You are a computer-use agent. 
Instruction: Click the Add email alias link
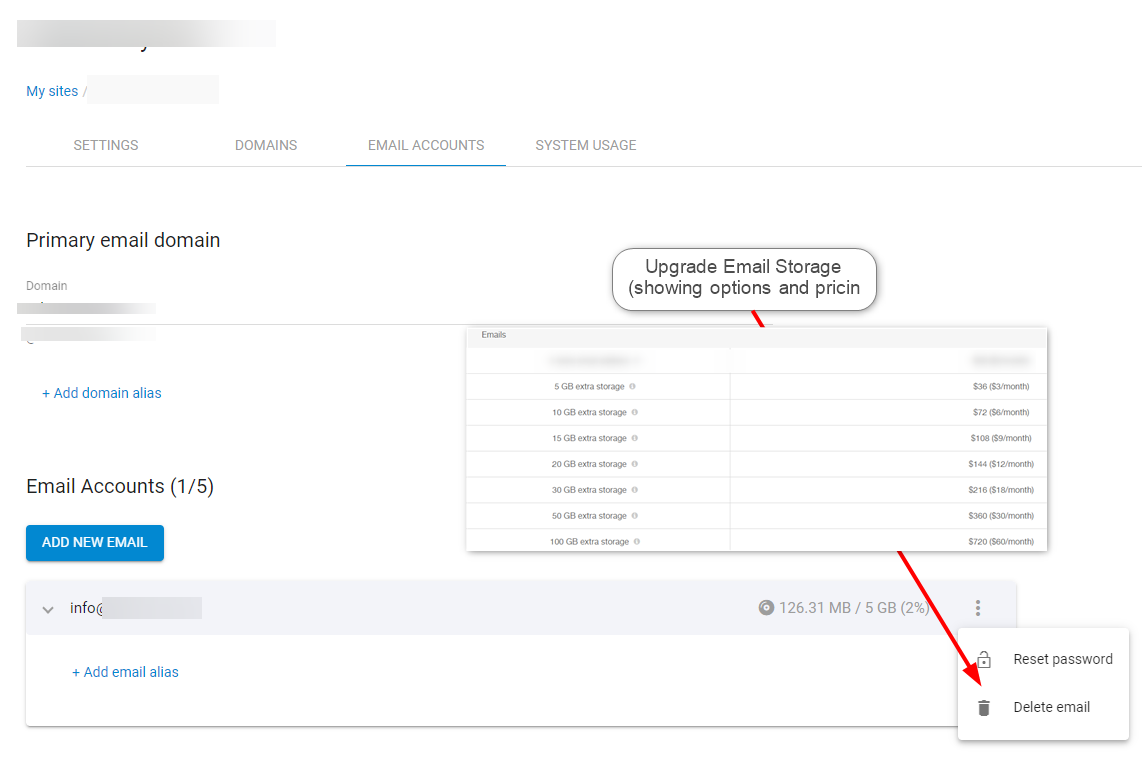pos(125,673)
